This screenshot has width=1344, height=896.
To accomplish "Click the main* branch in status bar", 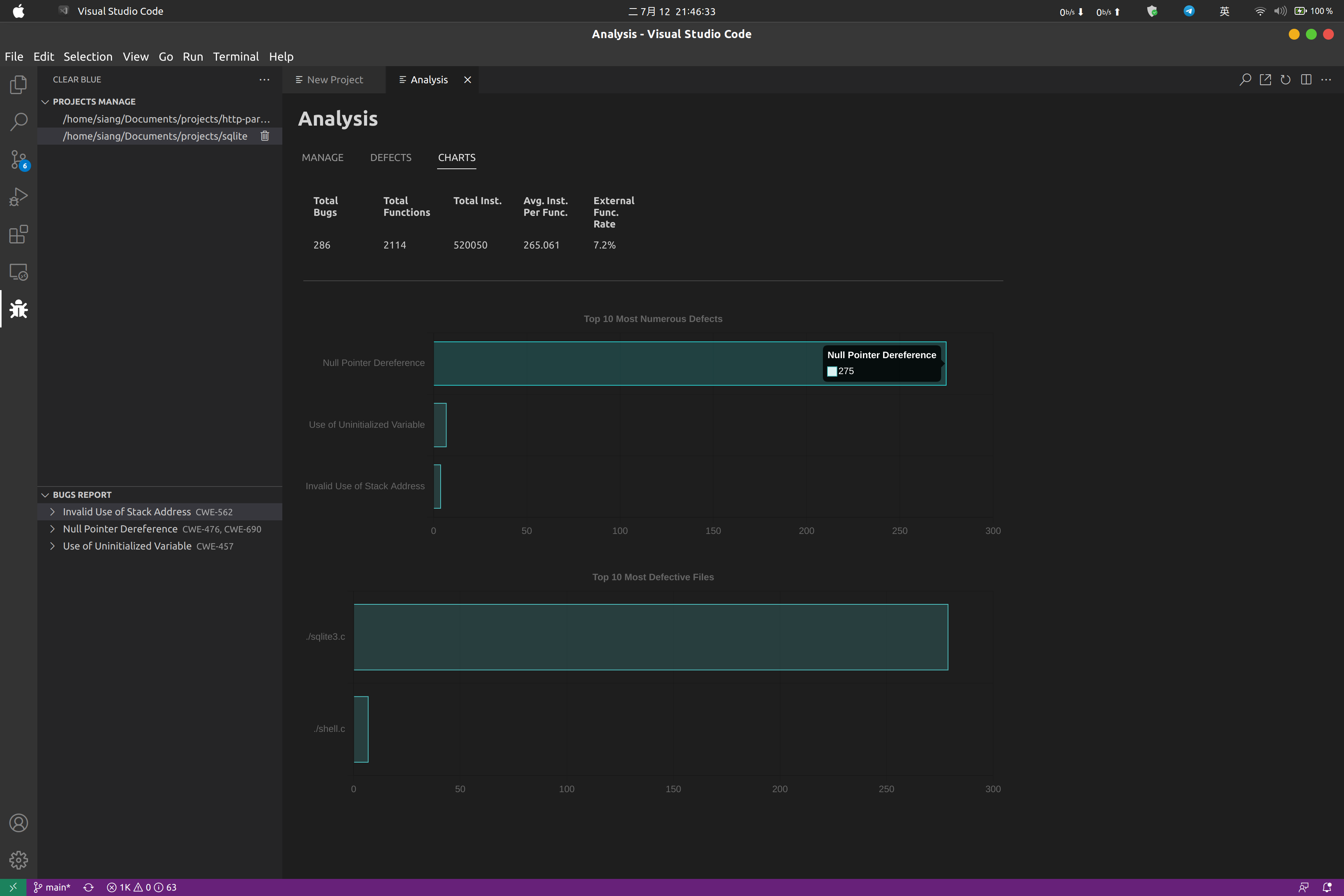I will pos(52,887).
